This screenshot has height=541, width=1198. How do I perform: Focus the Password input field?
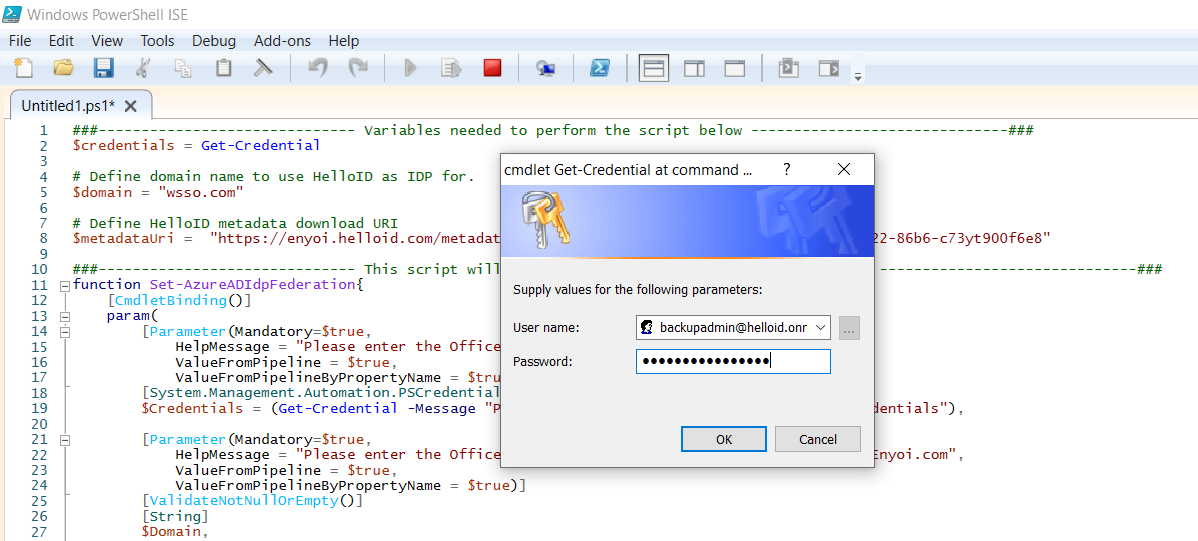(x=733, y=361)
